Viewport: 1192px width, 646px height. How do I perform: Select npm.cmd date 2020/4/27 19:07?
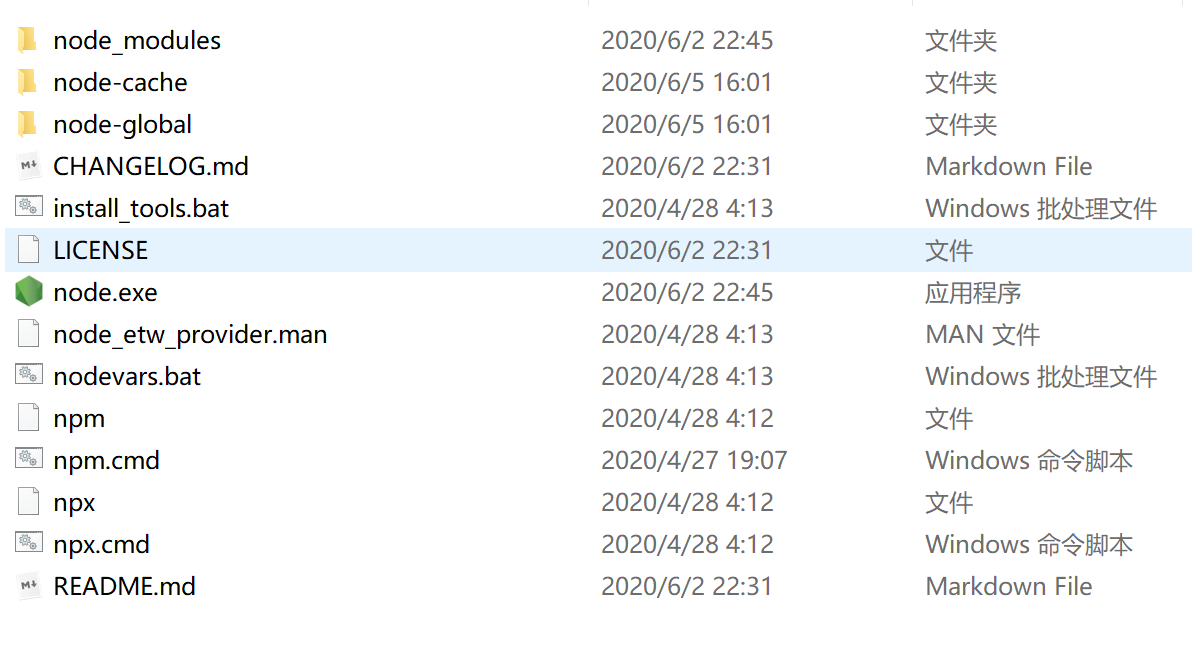click(x=694, y=460)
